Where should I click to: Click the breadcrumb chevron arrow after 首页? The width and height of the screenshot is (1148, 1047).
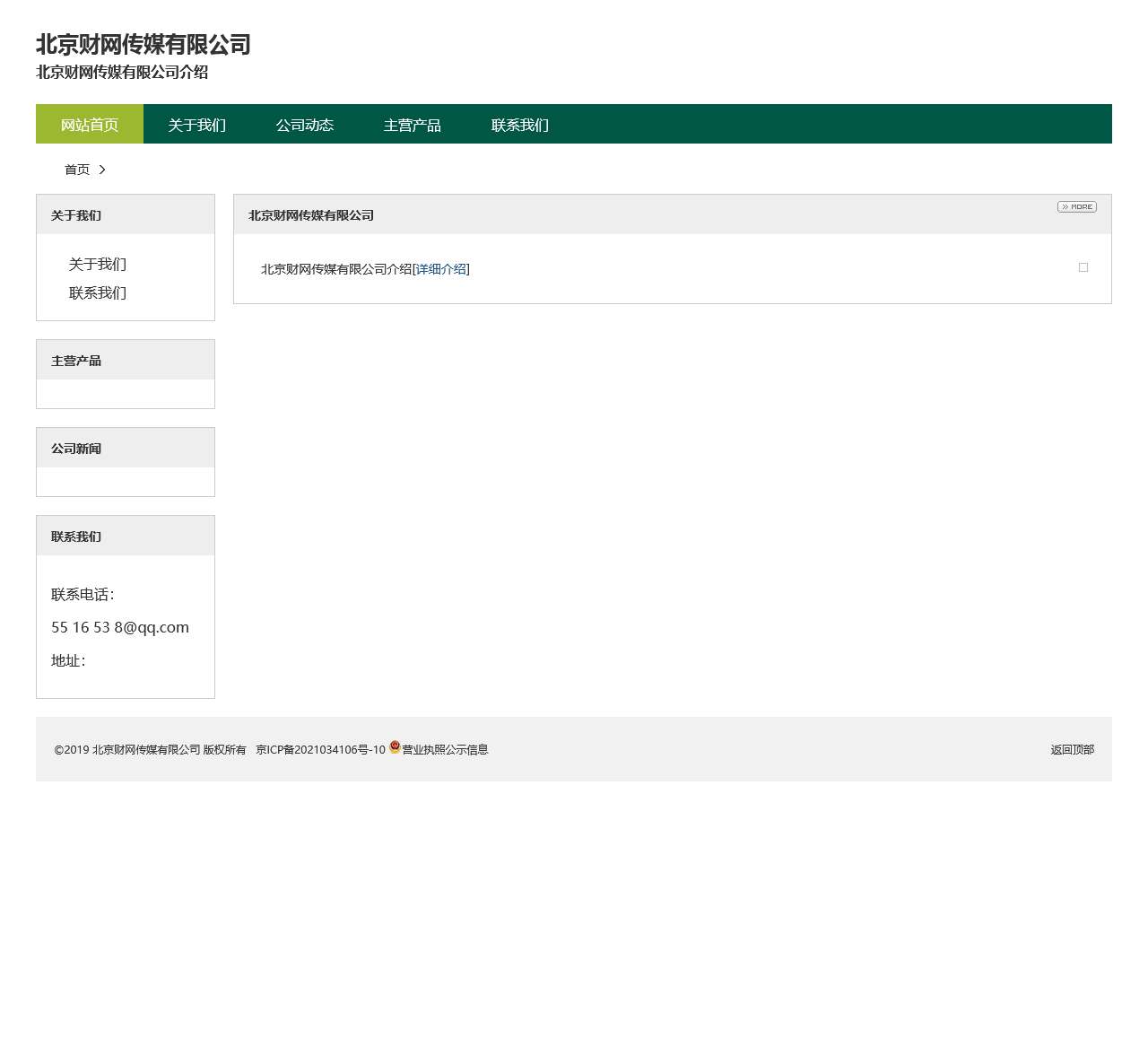click(102, 170)
